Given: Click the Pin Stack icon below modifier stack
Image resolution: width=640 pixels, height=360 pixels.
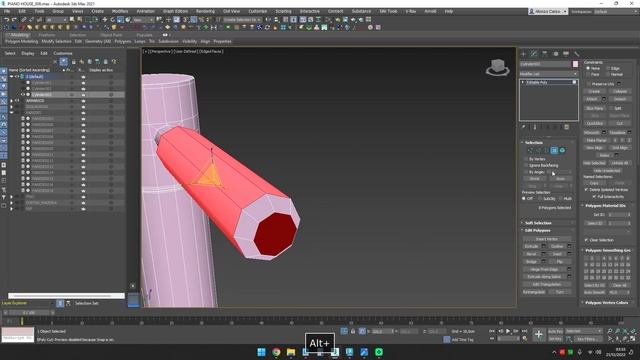Looking at the screenshot, I should coord(524,127).
